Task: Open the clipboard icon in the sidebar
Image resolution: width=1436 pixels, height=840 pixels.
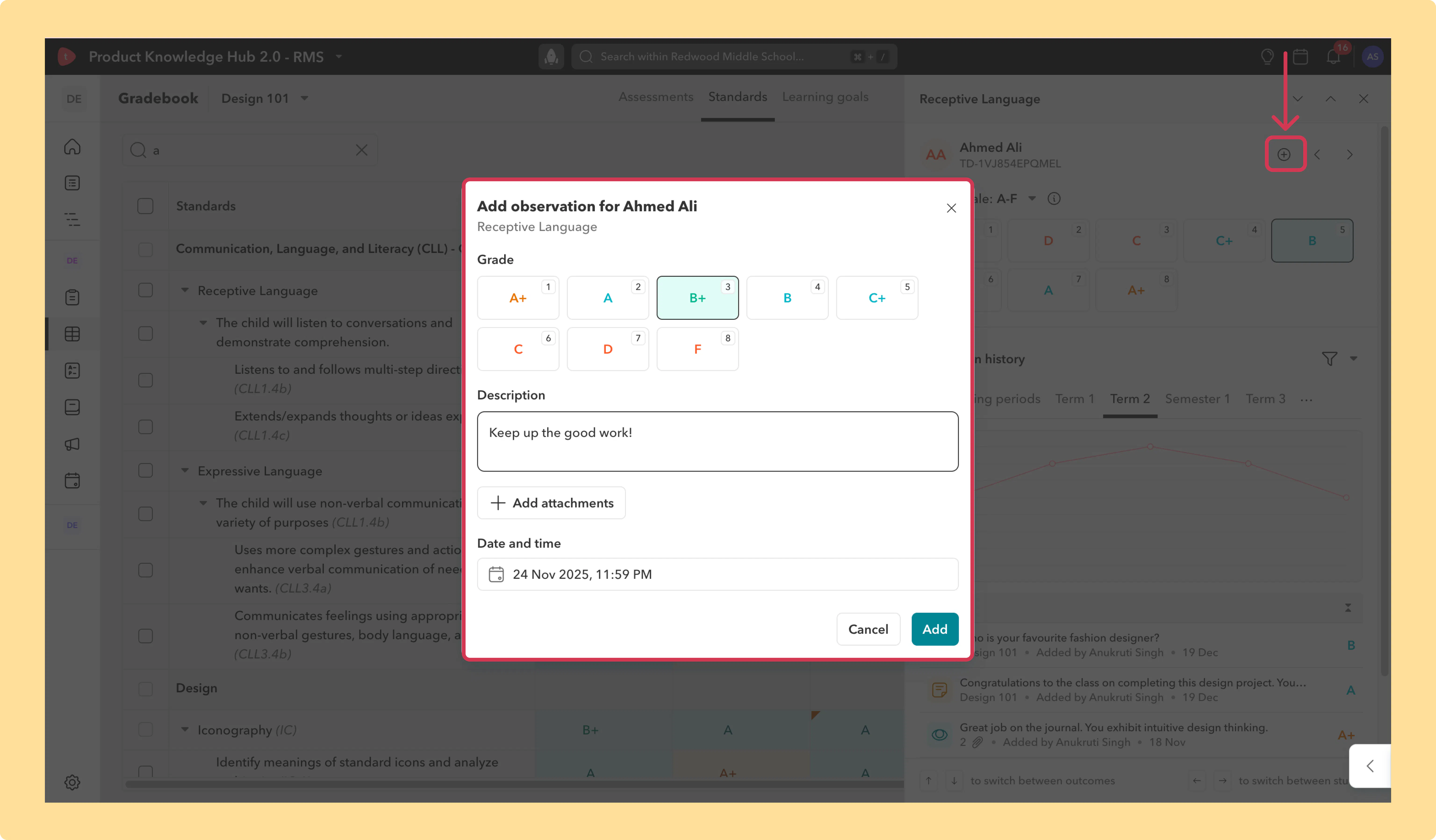Action: click(72, 297)
